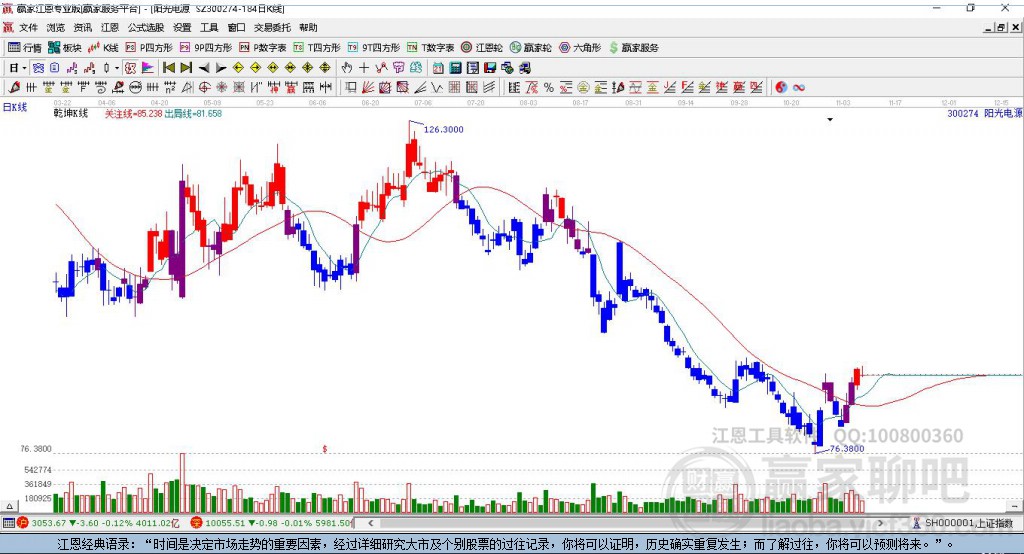This screenshot has width=1024, height=554.
Task: Open the P四方形 tool
Action: pyautogui.click(x=149, y=48)
